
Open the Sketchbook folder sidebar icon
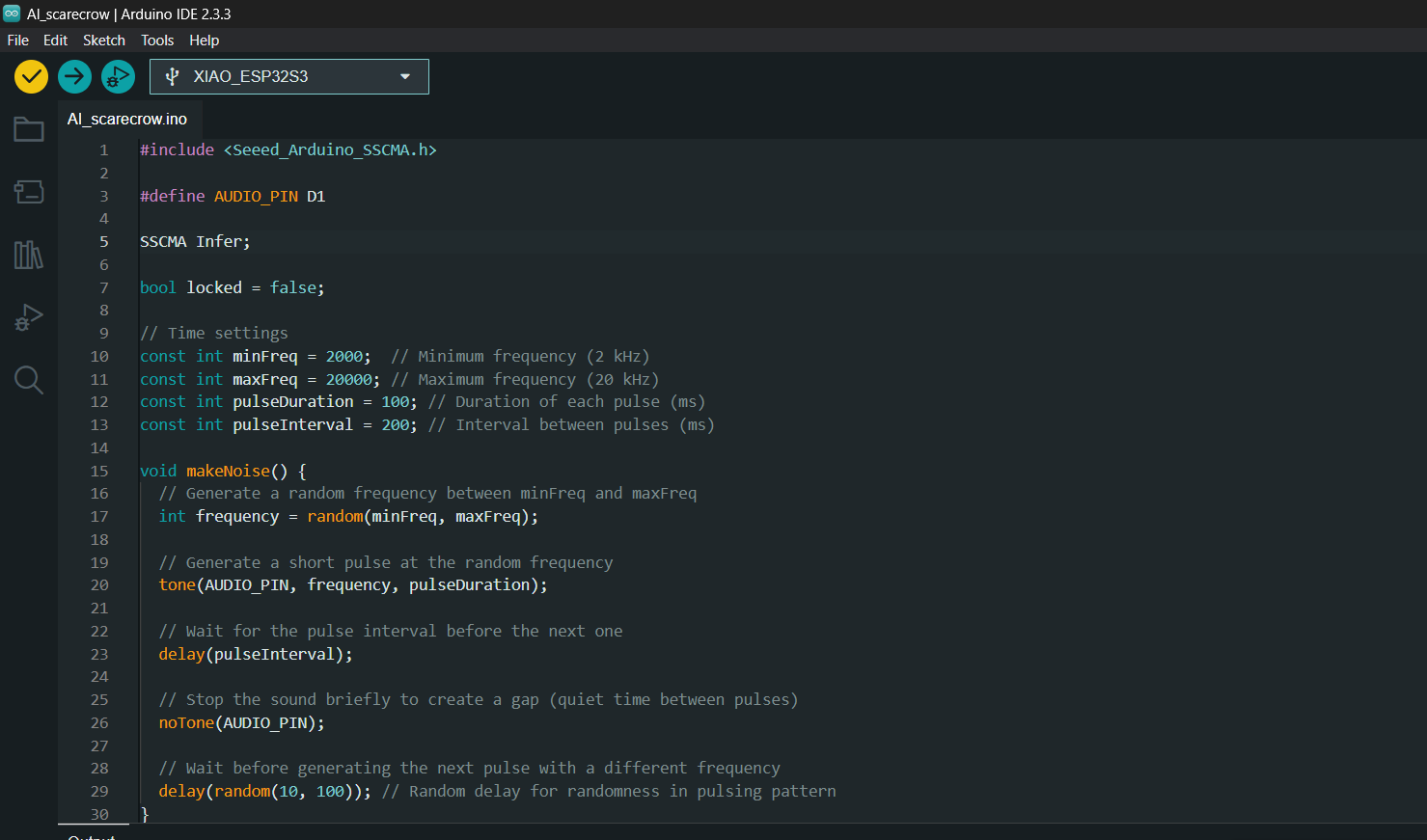point(29,129)
